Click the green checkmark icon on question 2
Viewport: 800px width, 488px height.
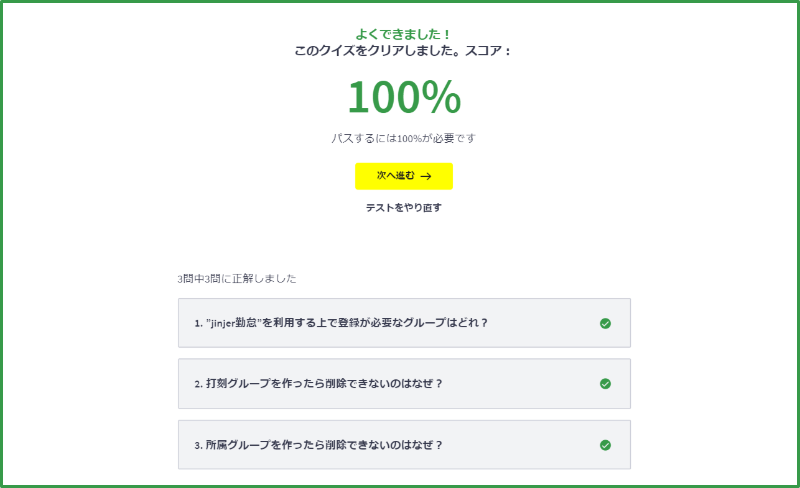pyautogui.click(x=605, y=384)
